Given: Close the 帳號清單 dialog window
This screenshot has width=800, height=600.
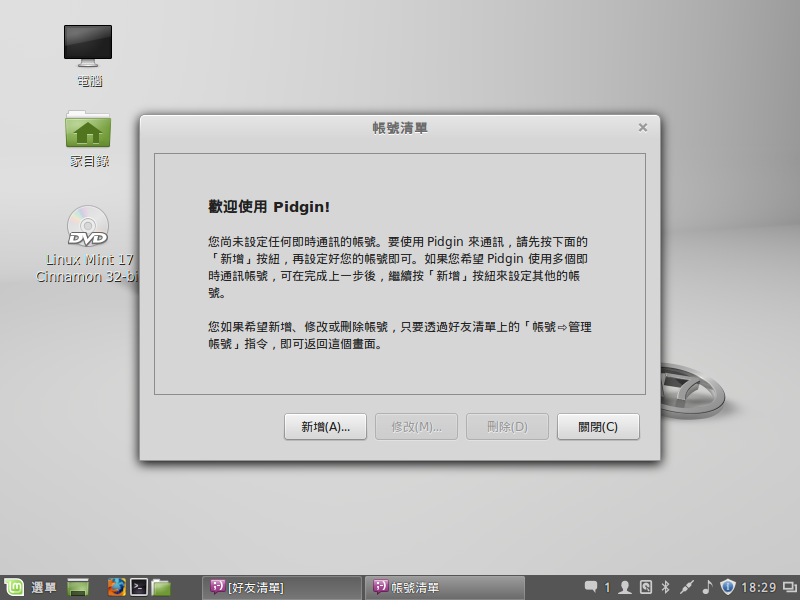Looking at the screenshot, I should pyautogui.click(x=643, y=128).
